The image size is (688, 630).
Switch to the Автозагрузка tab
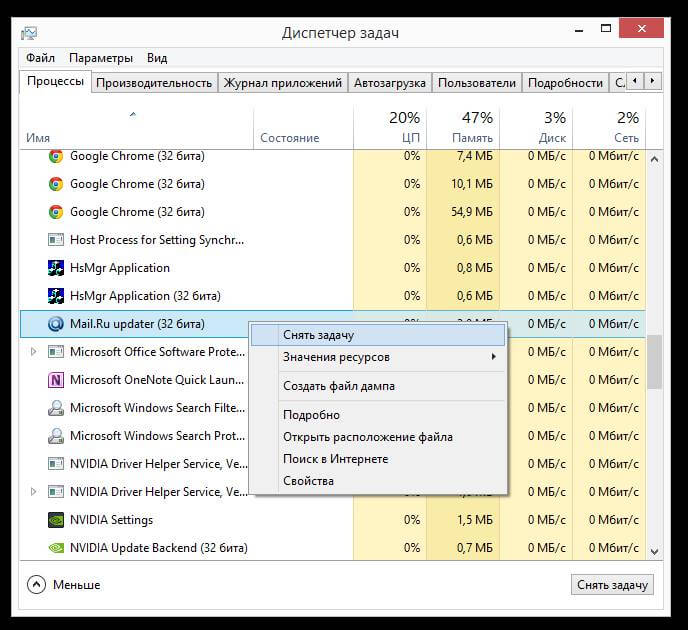390,83
